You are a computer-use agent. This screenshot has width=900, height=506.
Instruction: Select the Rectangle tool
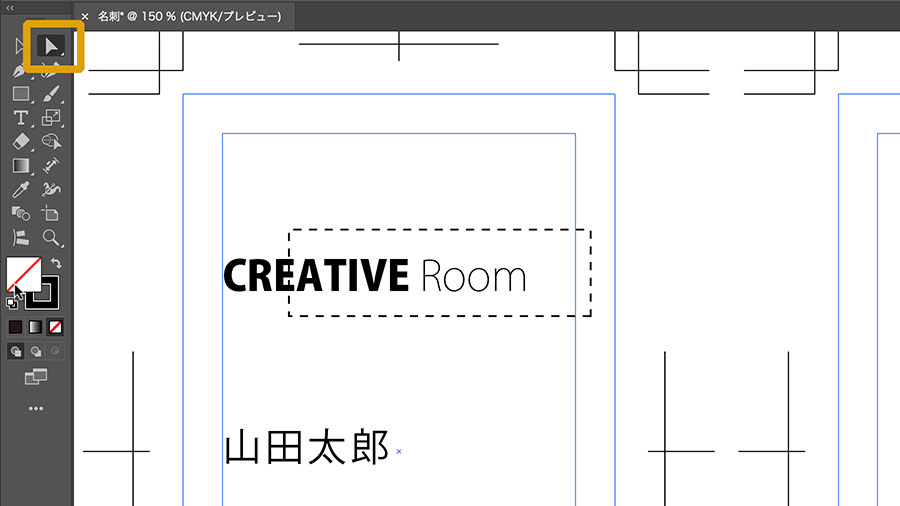21,94
